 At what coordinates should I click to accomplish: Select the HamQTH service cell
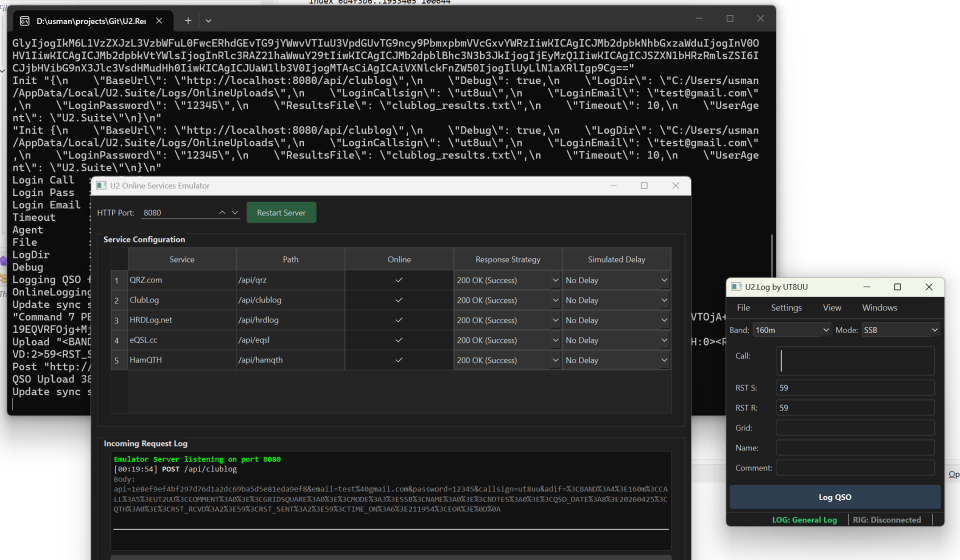pos(182,360)
